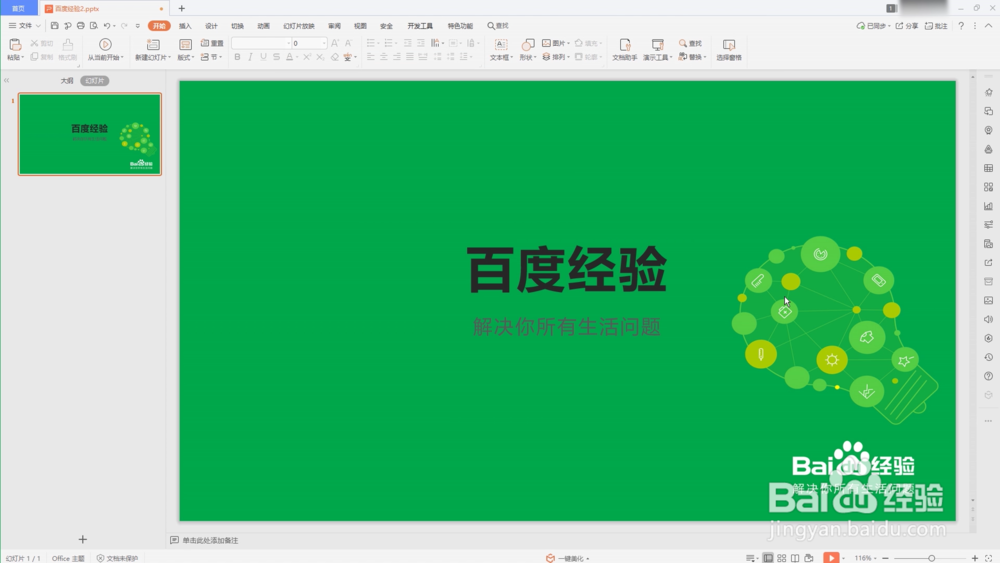Viewport: 1000px width, 563px height.
Task: Insert a Text Box (文本框)
Action: click(x=501, y=49)
